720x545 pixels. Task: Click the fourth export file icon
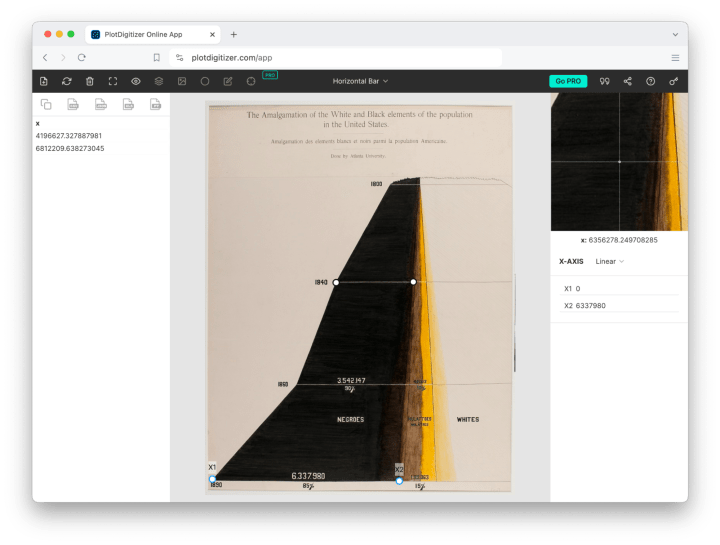[156, 104]
